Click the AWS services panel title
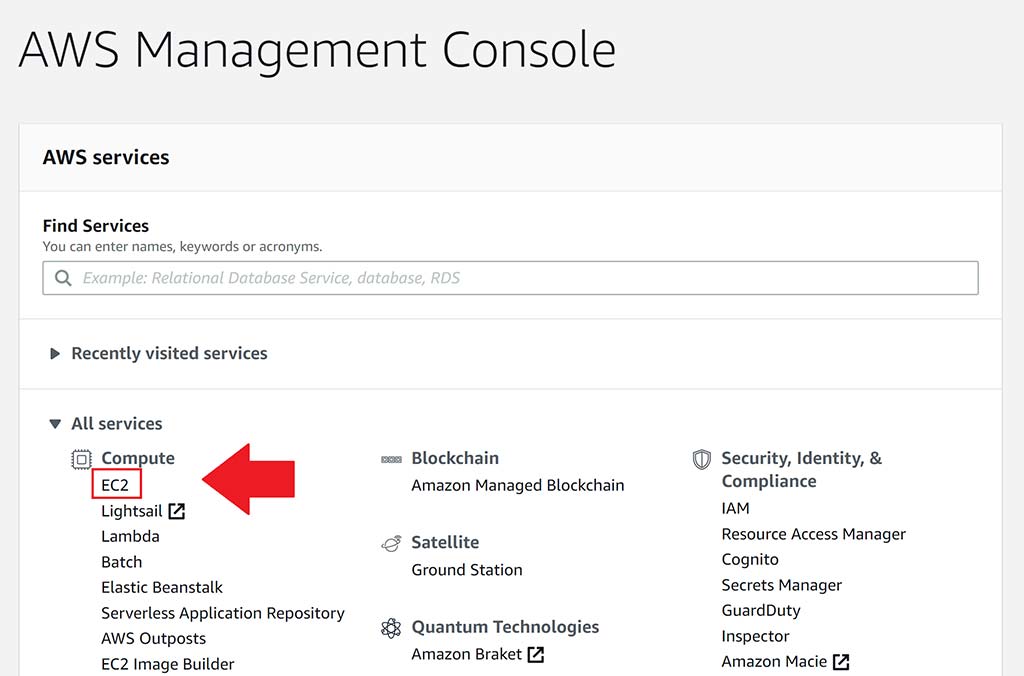 click(x=106, y=157)
